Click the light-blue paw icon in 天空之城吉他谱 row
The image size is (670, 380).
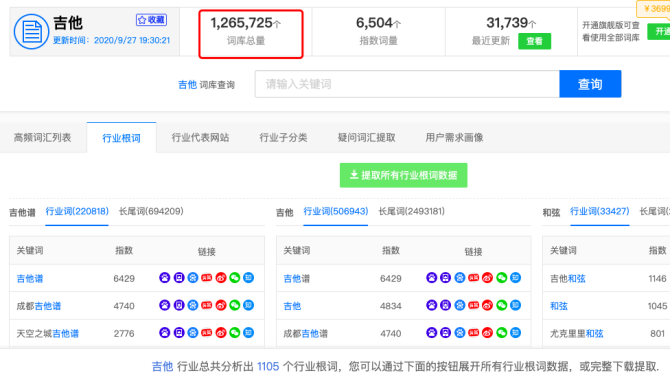193,333
